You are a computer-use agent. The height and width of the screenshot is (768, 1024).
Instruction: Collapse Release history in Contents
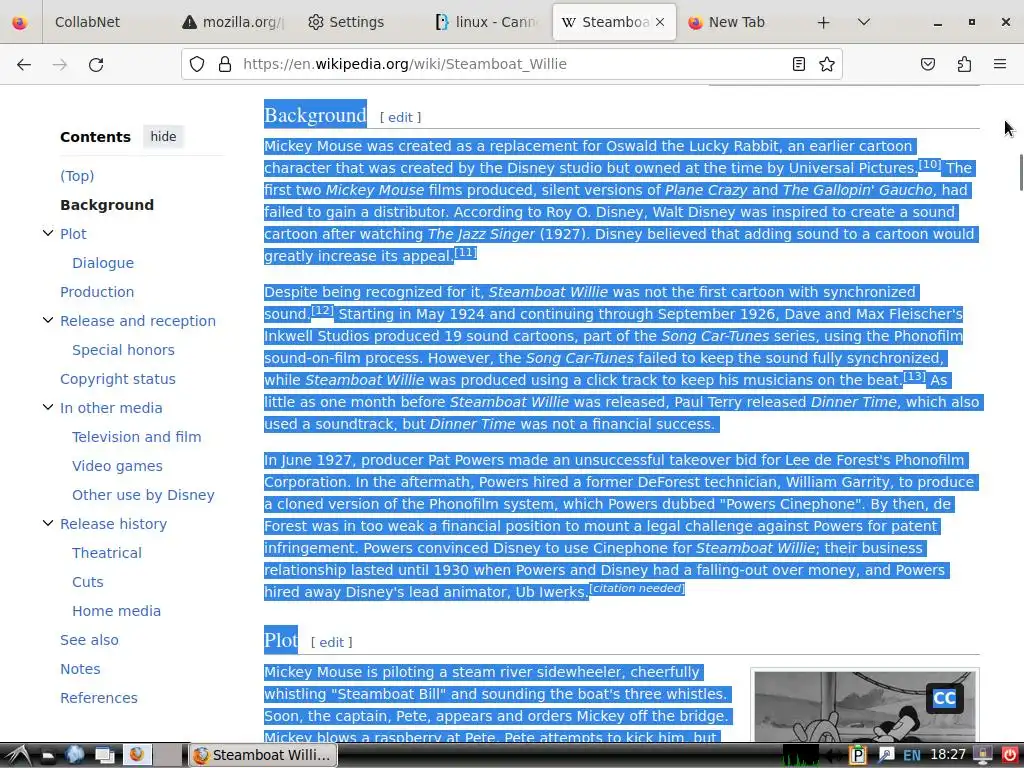[x=48, y=522]
